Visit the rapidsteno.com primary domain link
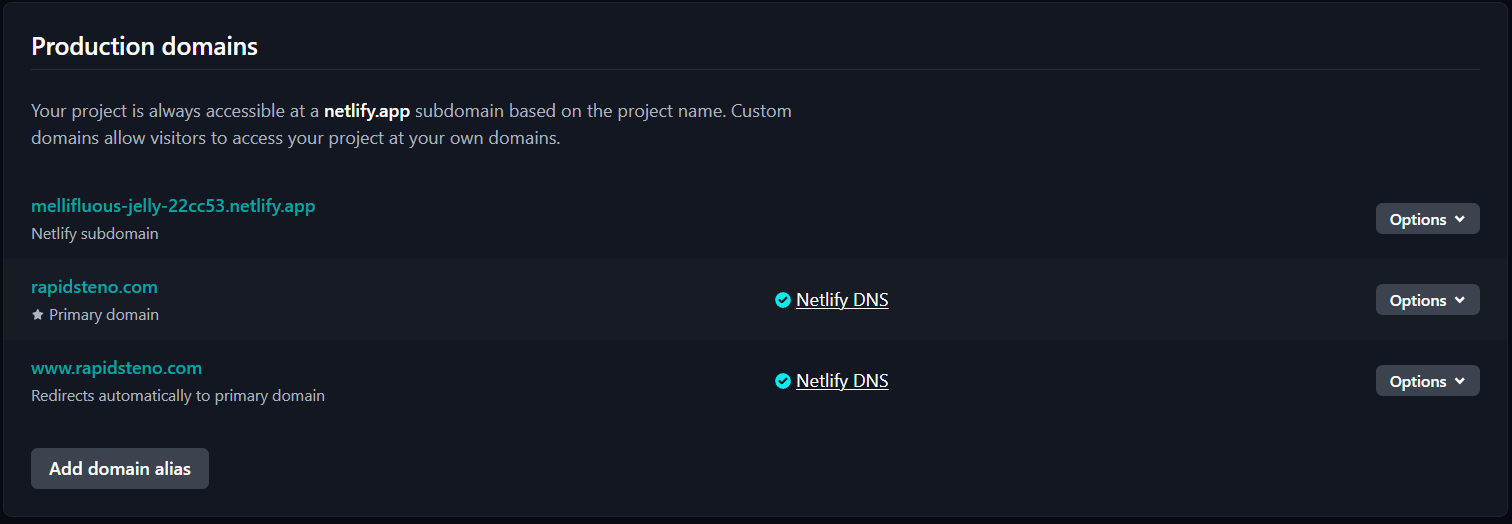This screenshot has height=524, width=1512. (94, 287)
